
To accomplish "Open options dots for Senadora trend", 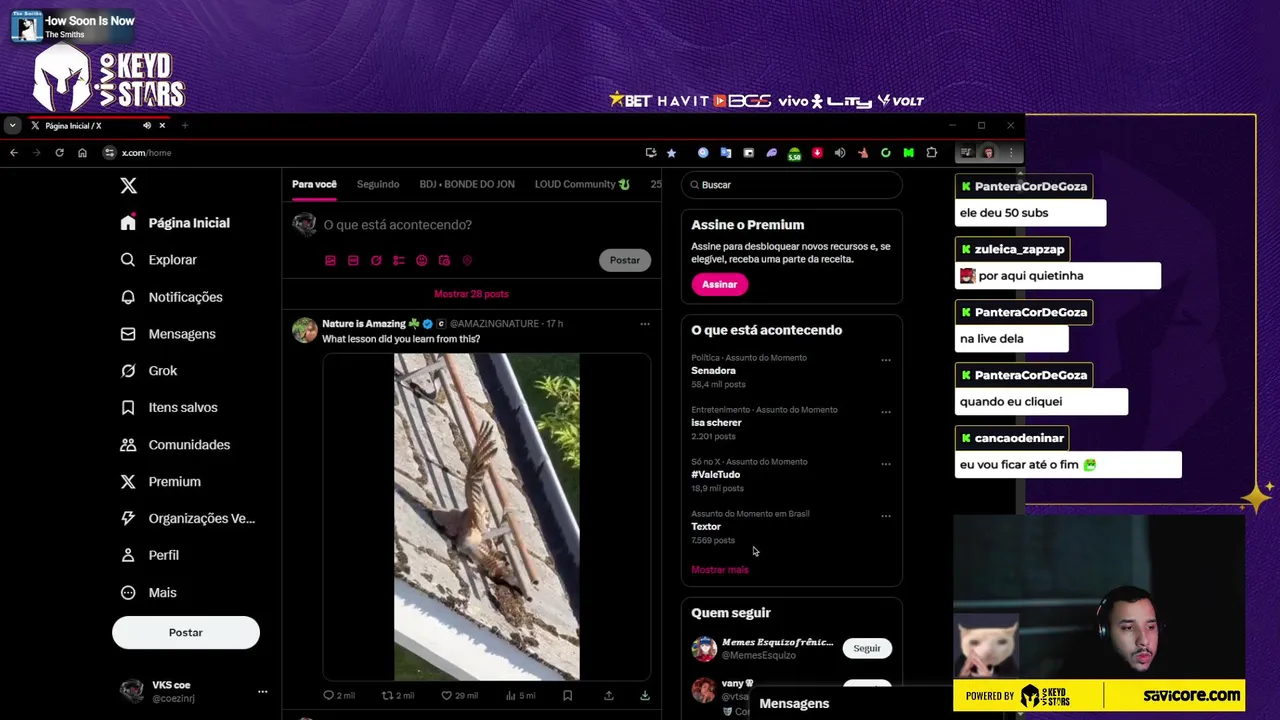I will (x=886, y=360).
